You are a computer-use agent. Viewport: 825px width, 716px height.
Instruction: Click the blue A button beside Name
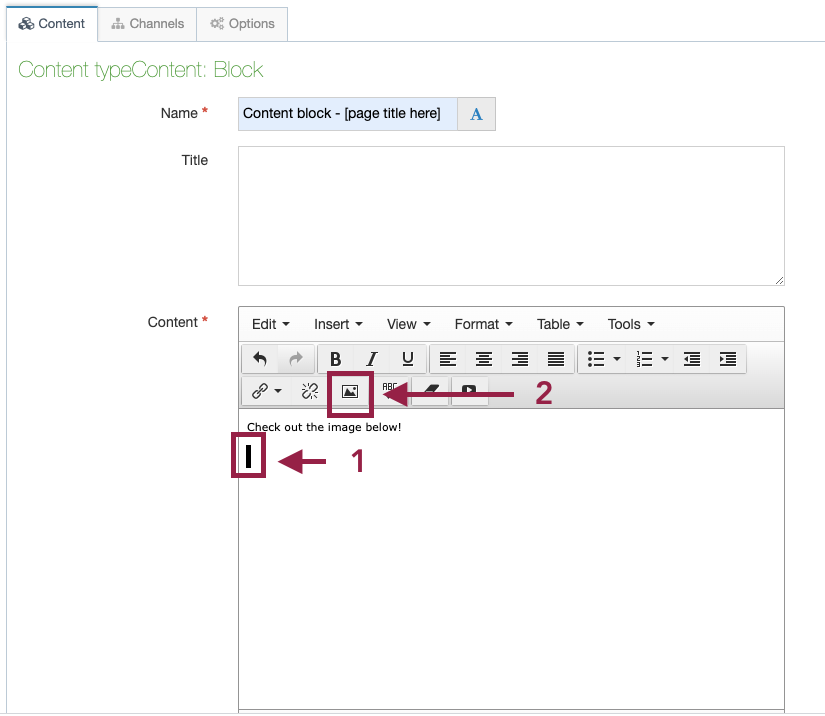pyautogui.click(x=476, y=114)
